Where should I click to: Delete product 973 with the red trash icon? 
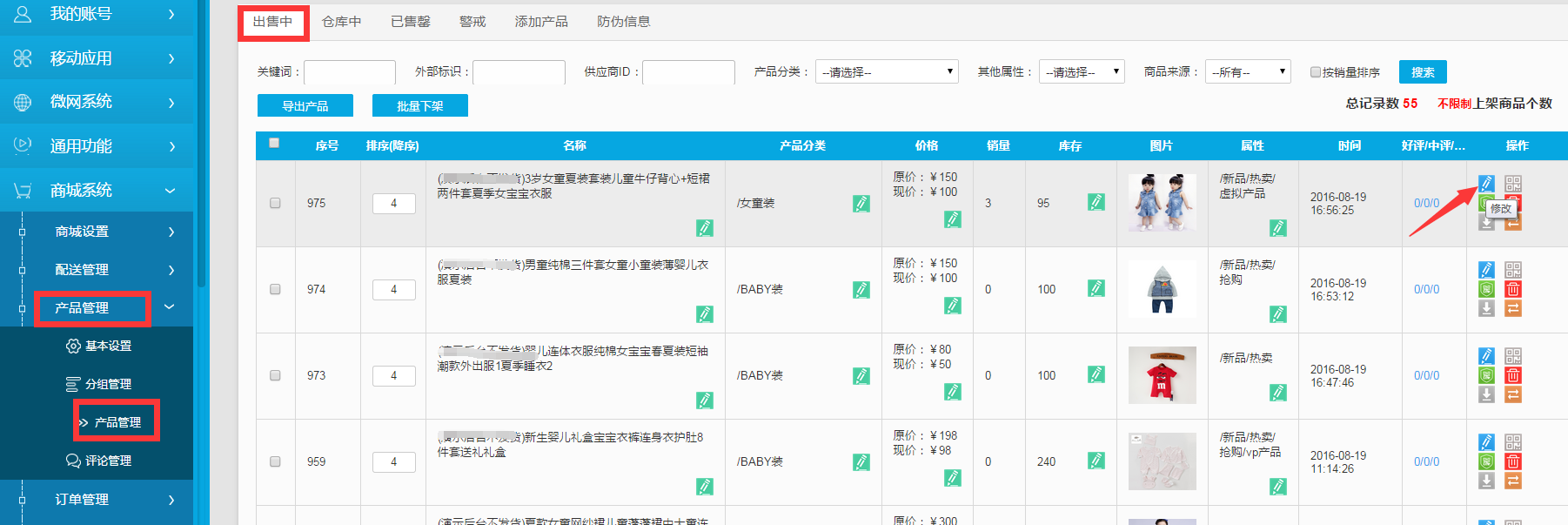1513,375
